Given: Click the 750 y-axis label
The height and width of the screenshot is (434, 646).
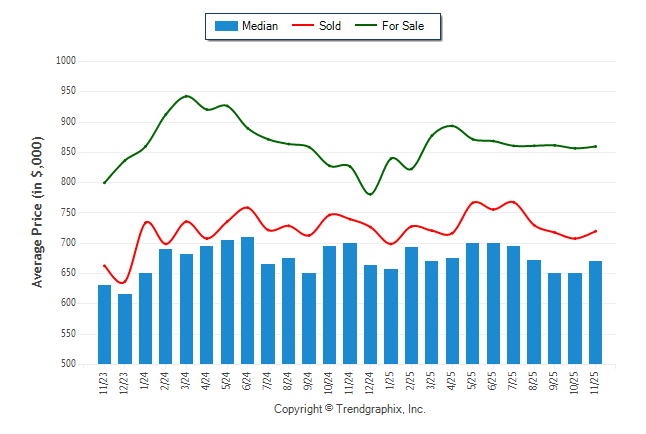Looking at the screenshot, I should pyautogui.click(x=68, y=213).
